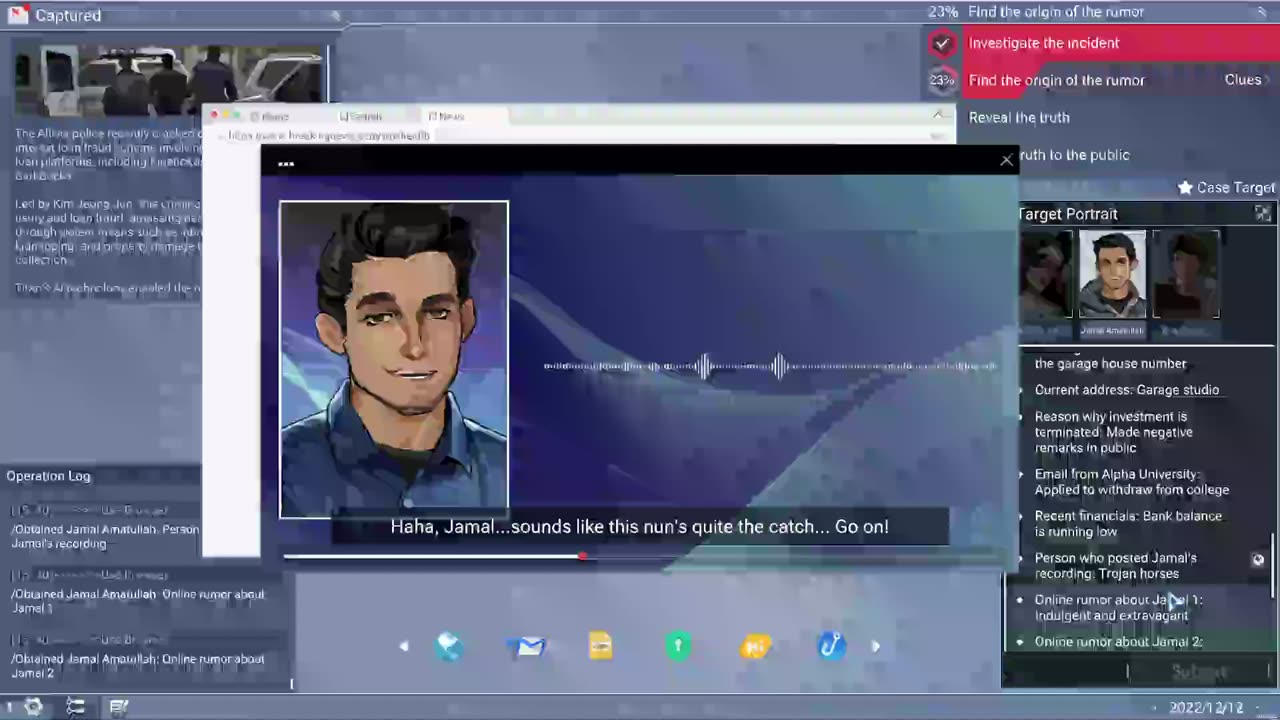Open the yellow notes file app

coord(600,646)
